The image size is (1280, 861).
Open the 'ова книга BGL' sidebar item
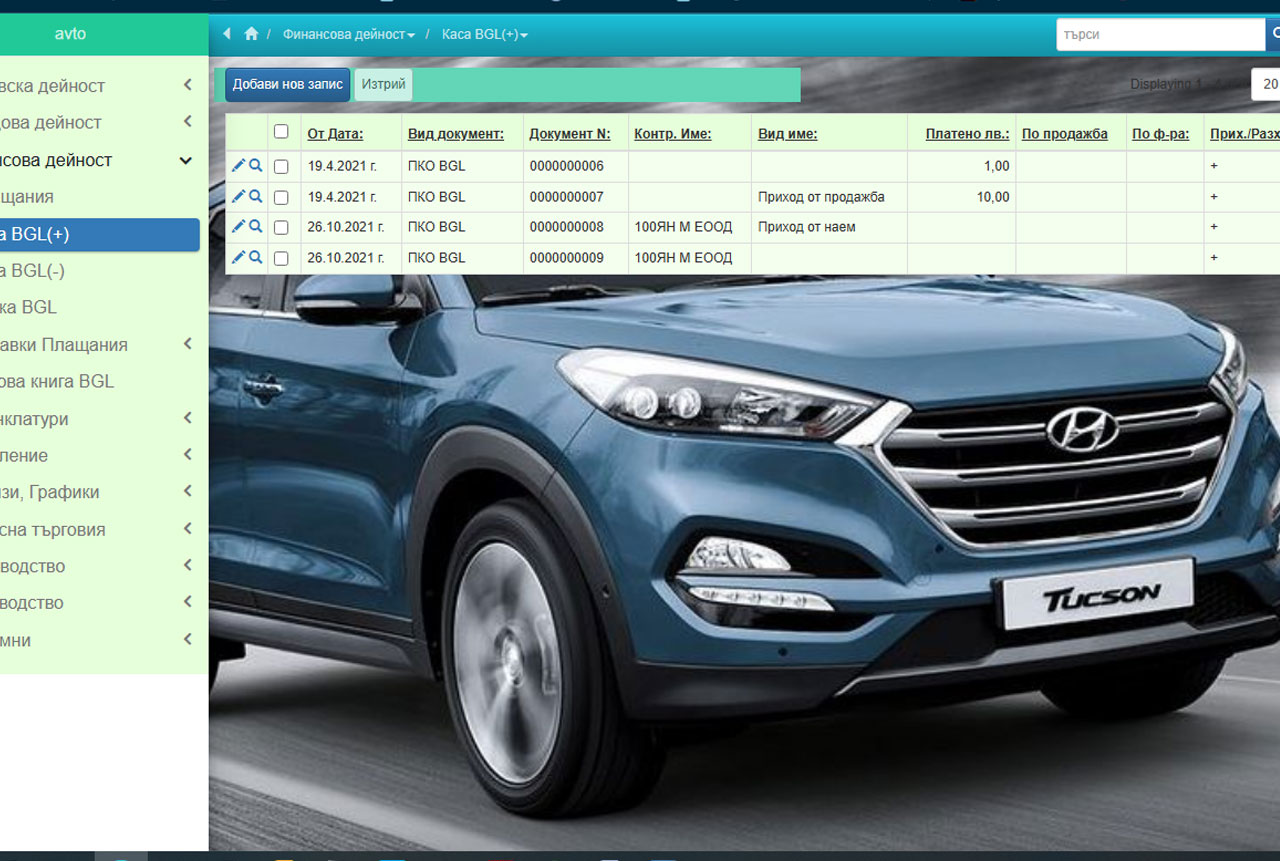pyautogui.click(x=100, y=381)
